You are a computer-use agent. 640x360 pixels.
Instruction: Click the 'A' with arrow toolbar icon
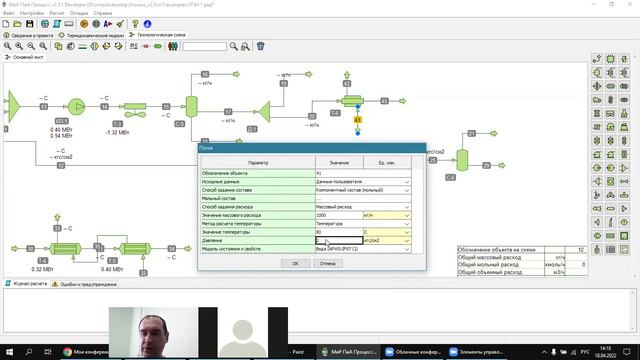(x=108, y=24)
